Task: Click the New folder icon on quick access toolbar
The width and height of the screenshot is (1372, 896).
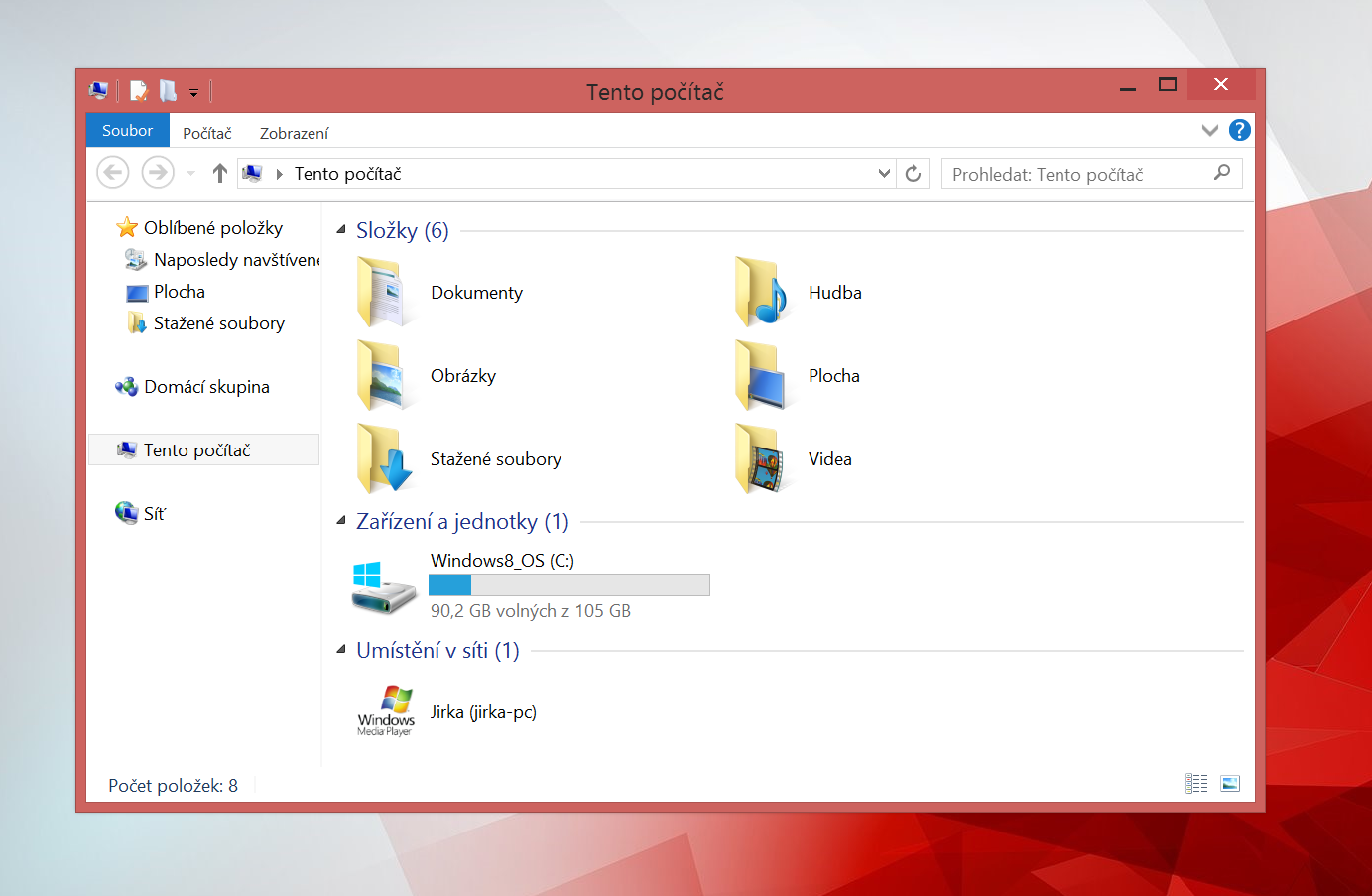Action: pyautogui.click(x=167, y=91)
